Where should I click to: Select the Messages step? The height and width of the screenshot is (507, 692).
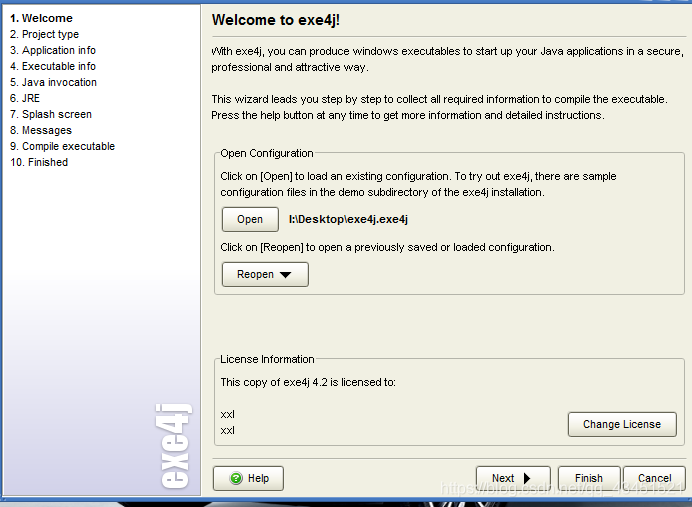[x=41, y=130]
